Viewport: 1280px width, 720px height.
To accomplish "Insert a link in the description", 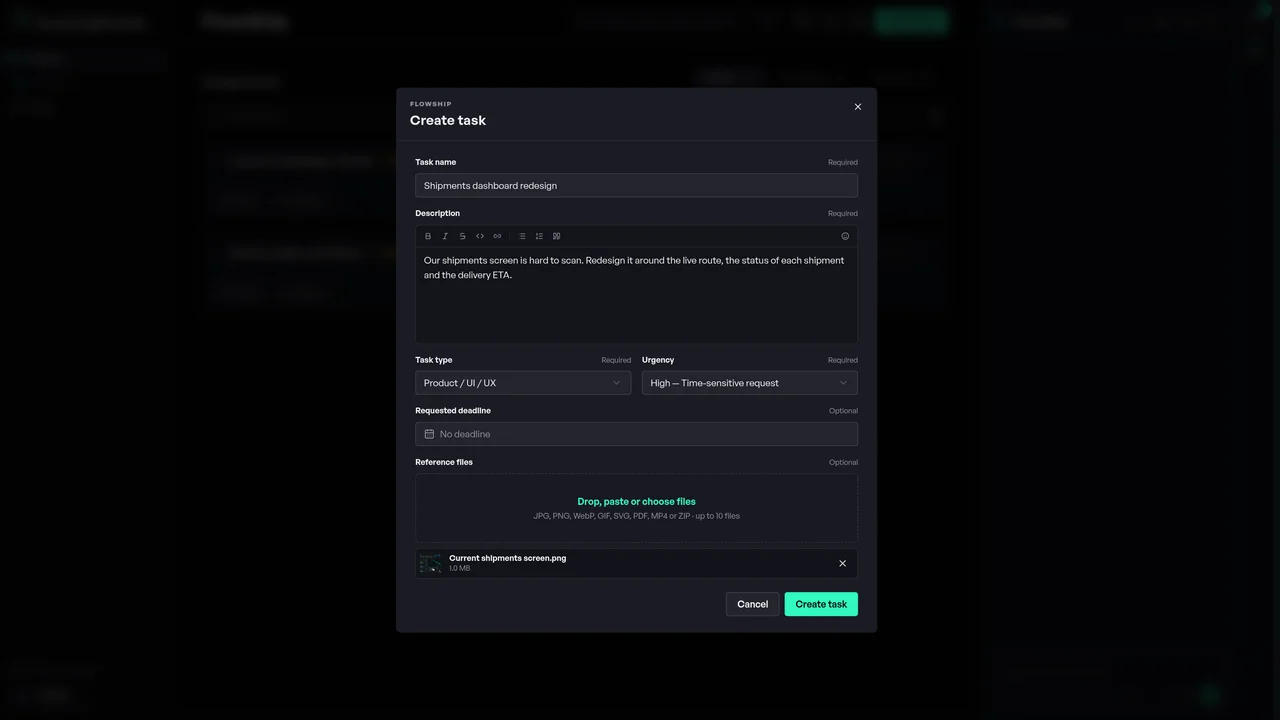I will tap(497, 236).
